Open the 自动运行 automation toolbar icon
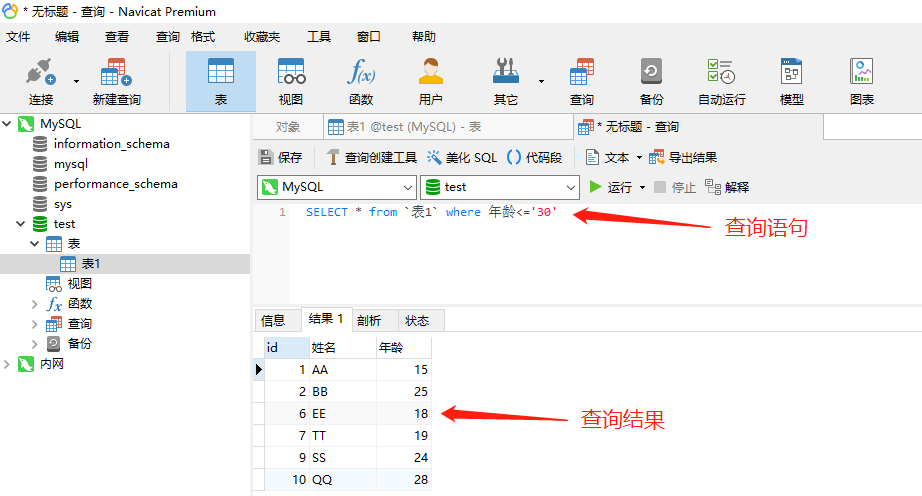 (x=721, y=81)
